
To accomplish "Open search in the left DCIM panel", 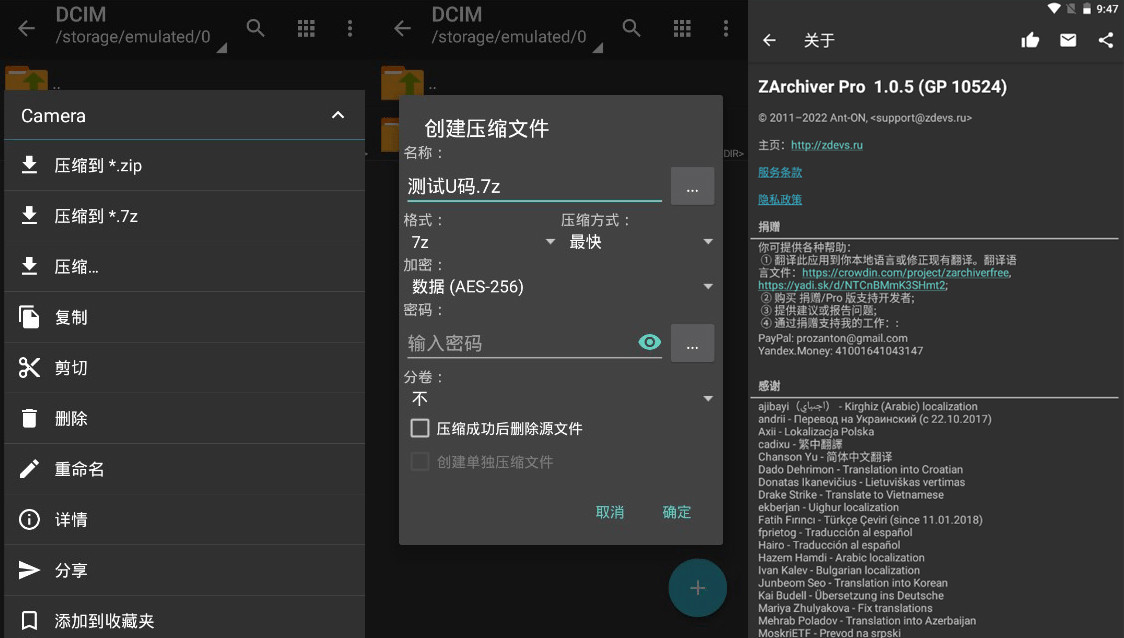I will point(255,28).
